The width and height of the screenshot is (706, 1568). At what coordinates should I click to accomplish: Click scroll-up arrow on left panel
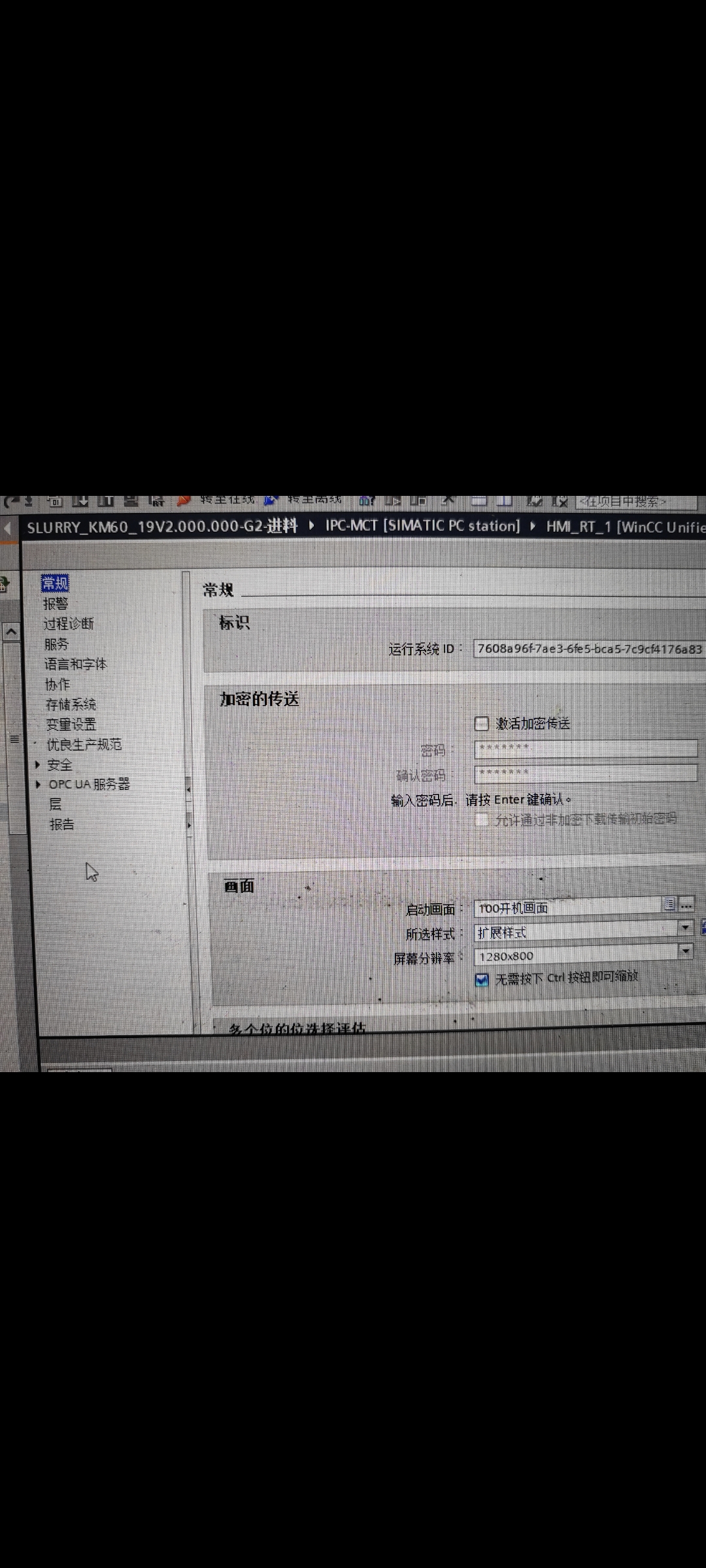(x=11, y=632)
